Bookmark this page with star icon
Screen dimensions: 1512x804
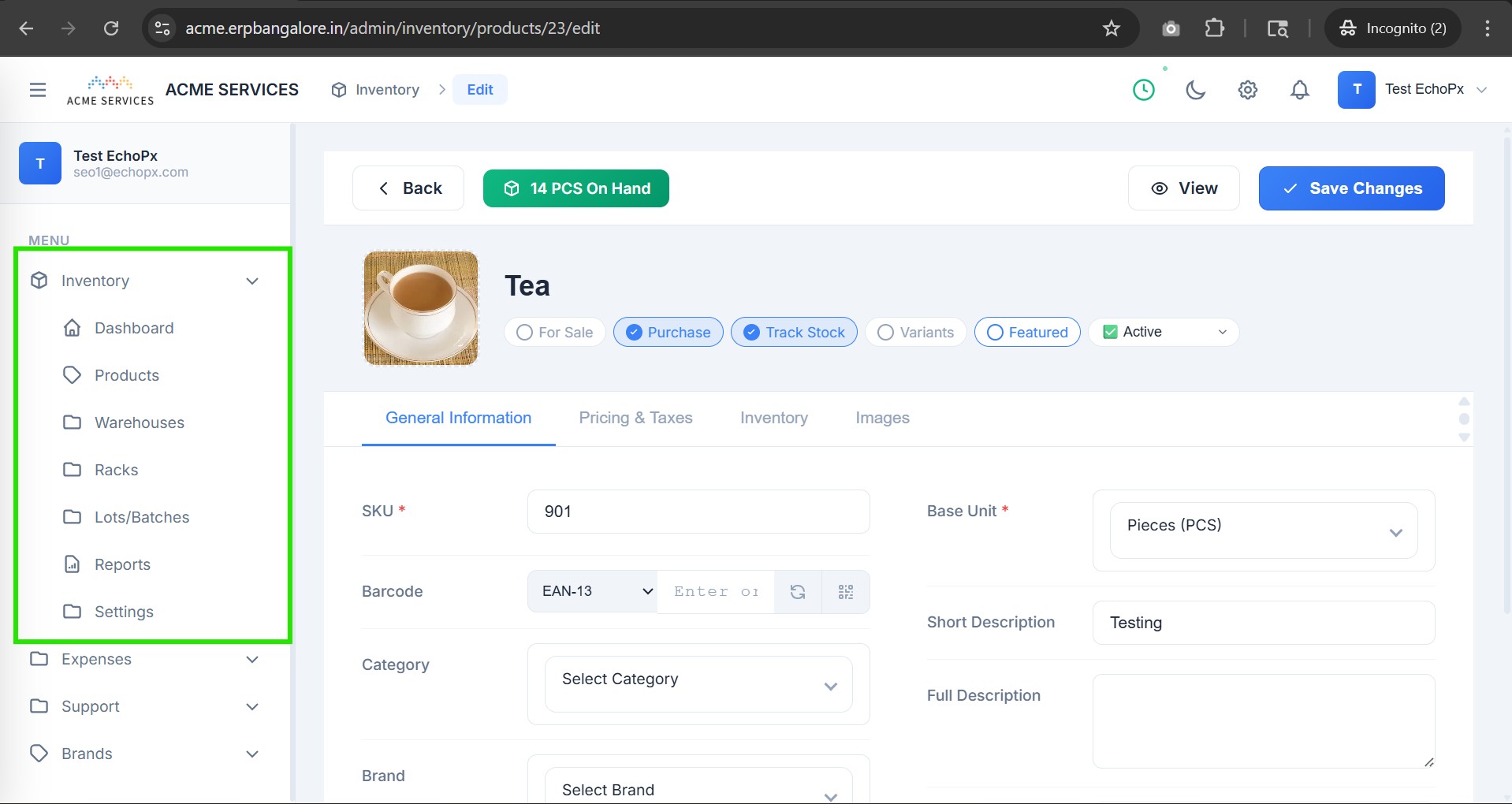[1111, 28]
